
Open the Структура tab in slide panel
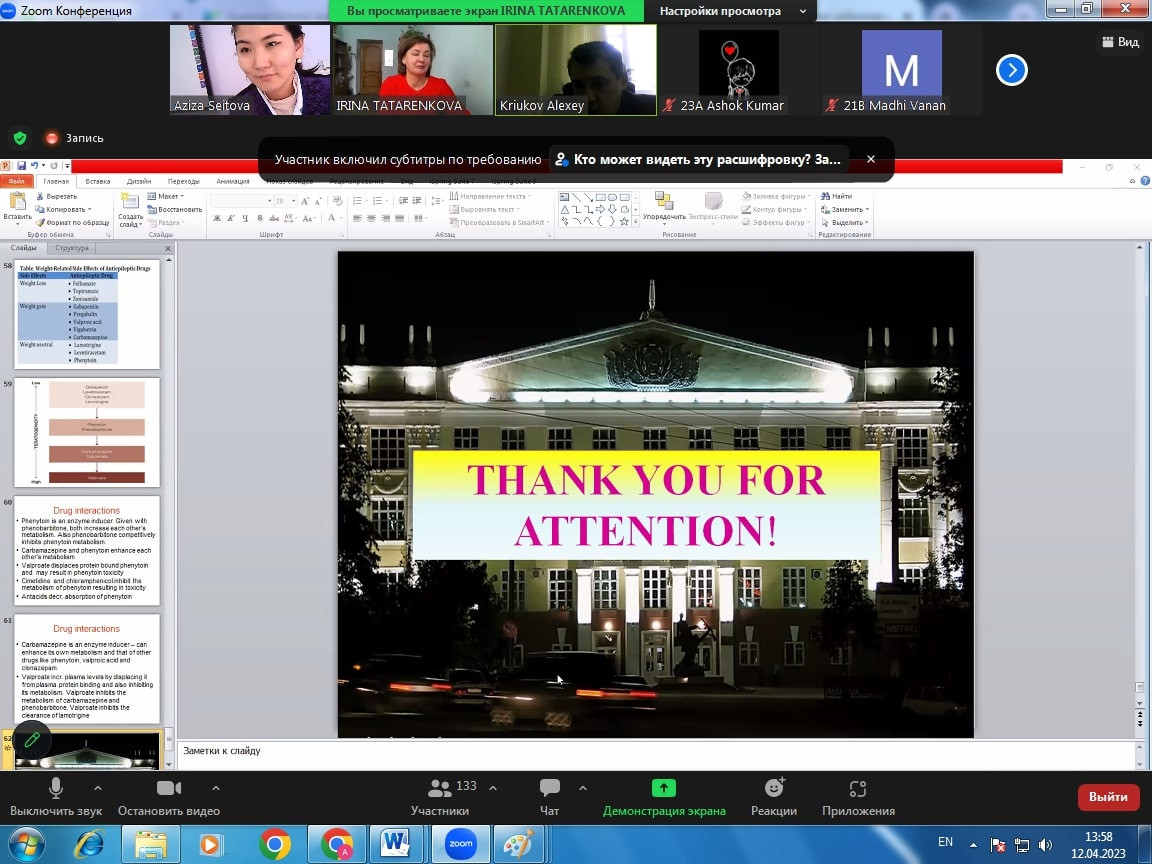(72, 248)
